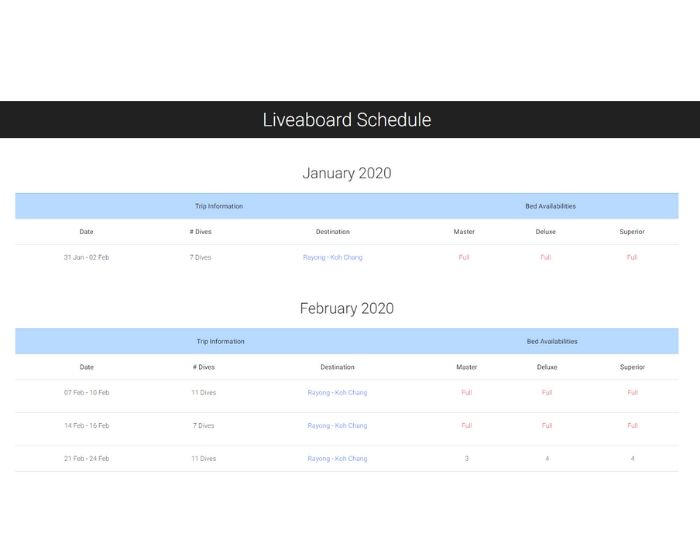This screenshot has width=700, height=560.
Task: Click Destination column header in February table
Action: pyautogui.click(x=337, y=367)
